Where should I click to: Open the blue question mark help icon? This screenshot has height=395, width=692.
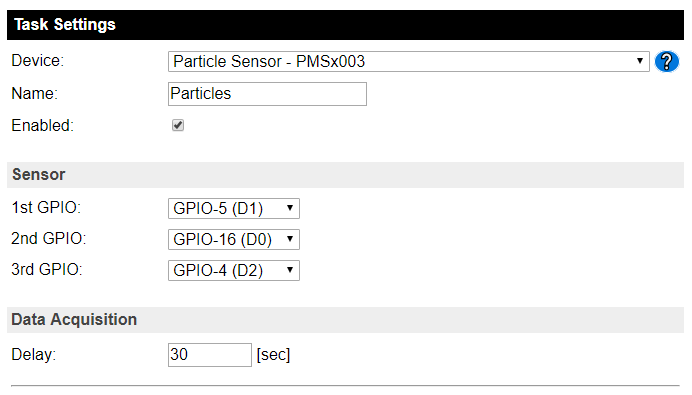[x=666, y=61]
